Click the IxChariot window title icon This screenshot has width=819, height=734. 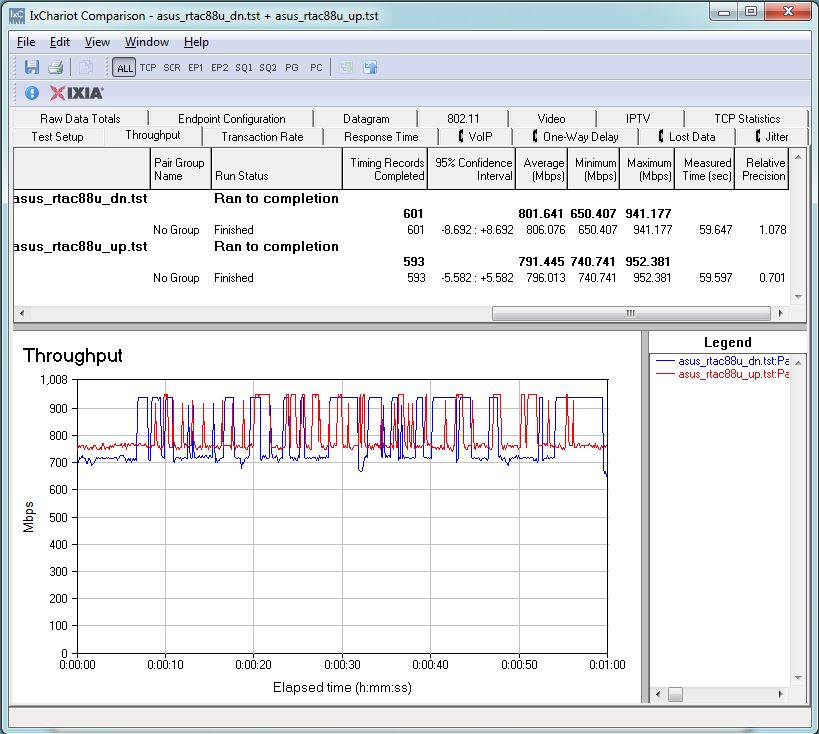tap(17, 16)
